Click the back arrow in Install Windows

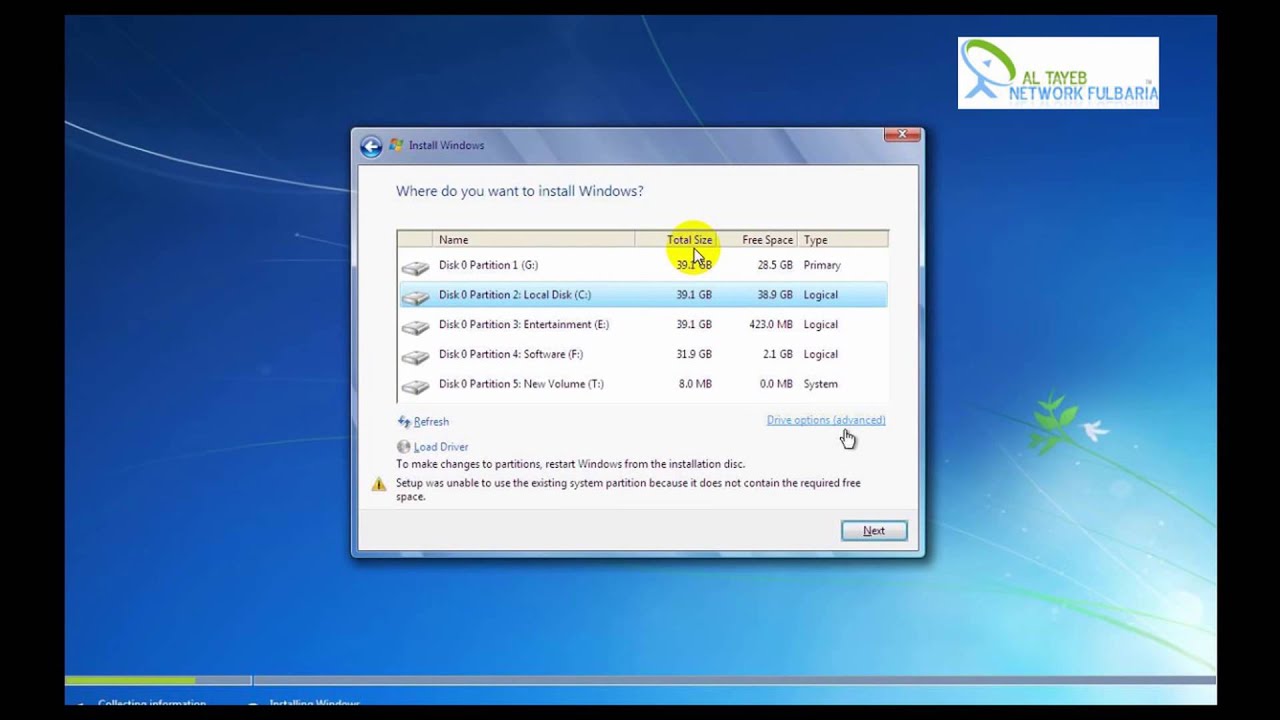pos(371,146)
